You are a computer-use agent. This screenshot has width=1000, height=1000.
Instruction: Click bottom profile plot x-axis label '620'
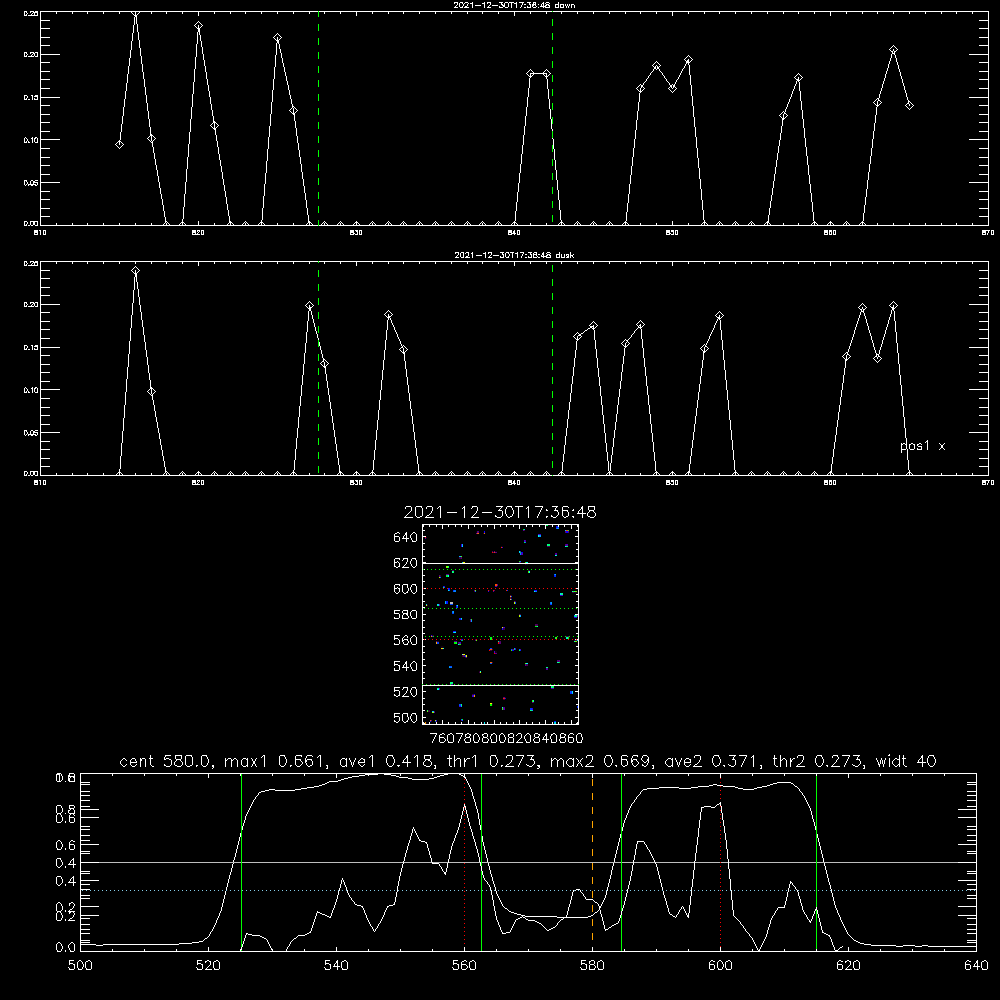[x=848, y=966]
